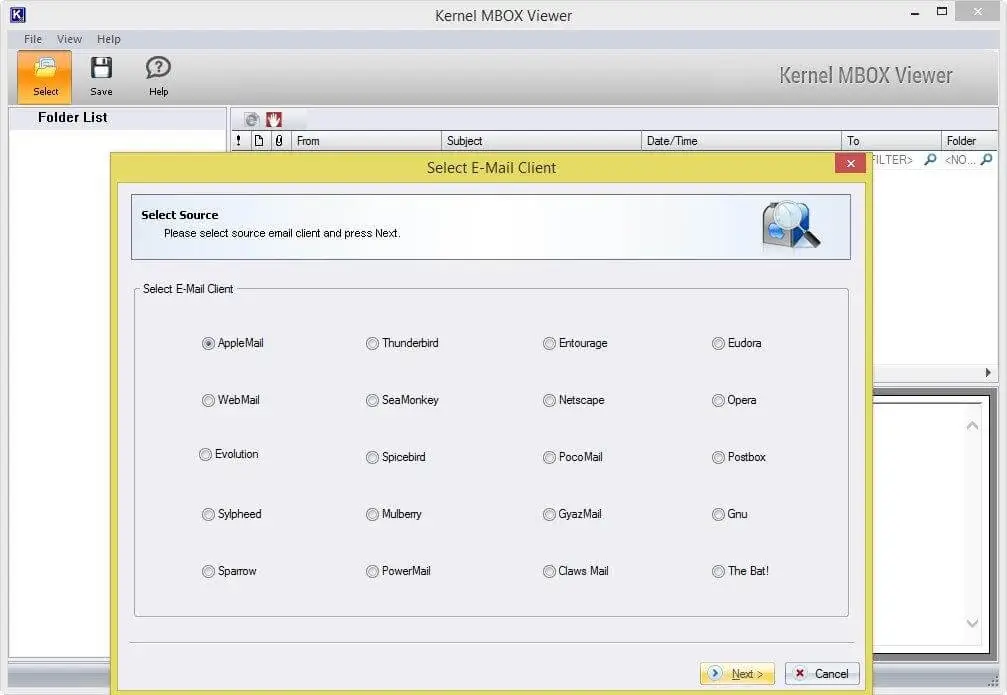The image size is (1007, 695).
Task: Click the Save floppy disk icon
Action: click(101, 76)
